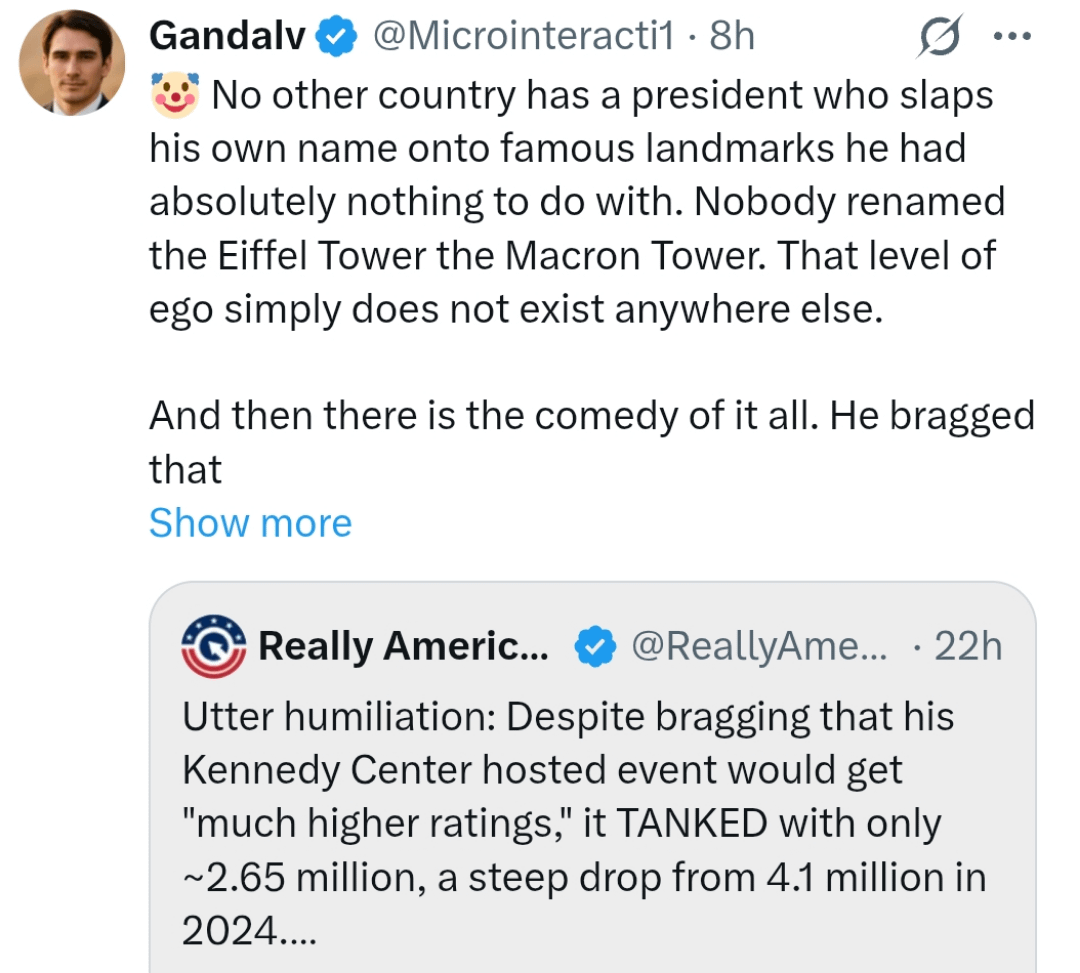Viewport: 1080px width, 973px height.
Task: Click the clown face emoji
Action: click(x=175, y=95)
